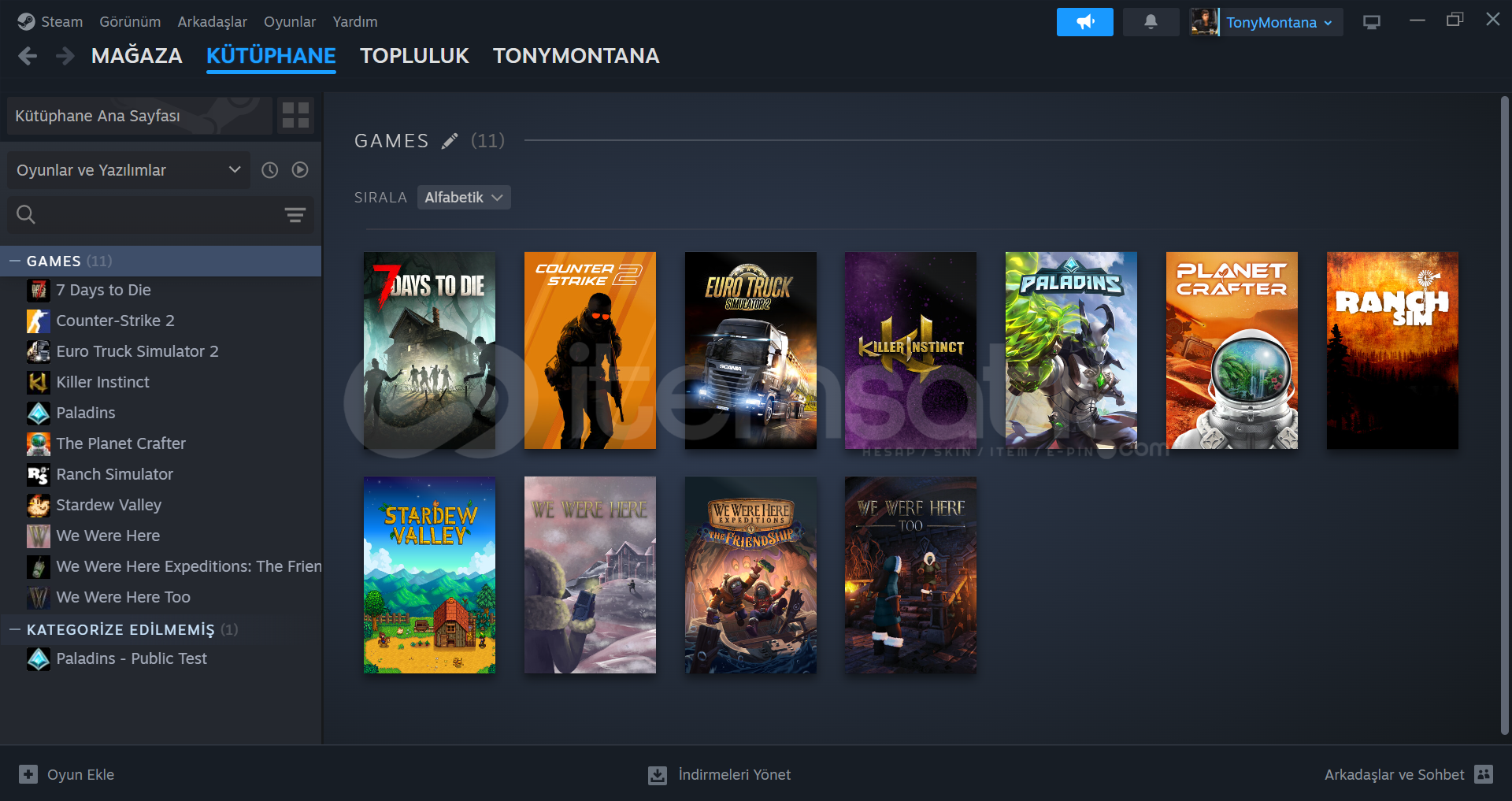Open the announcements megaphone button
The image size is (1512, 801).
(1084, 22)
